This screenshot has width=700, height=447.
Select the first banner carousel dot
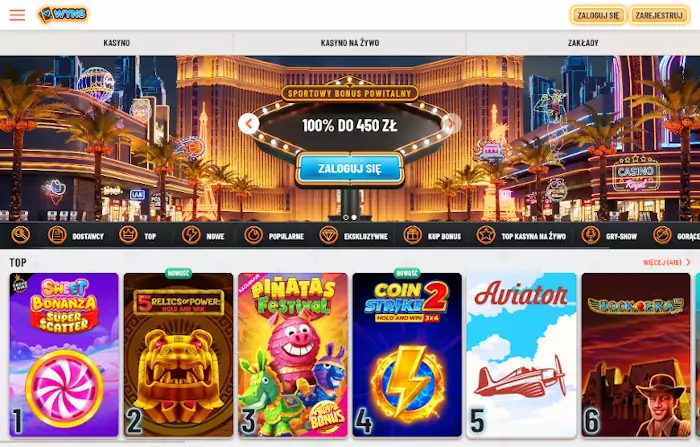tap(346, 217)
